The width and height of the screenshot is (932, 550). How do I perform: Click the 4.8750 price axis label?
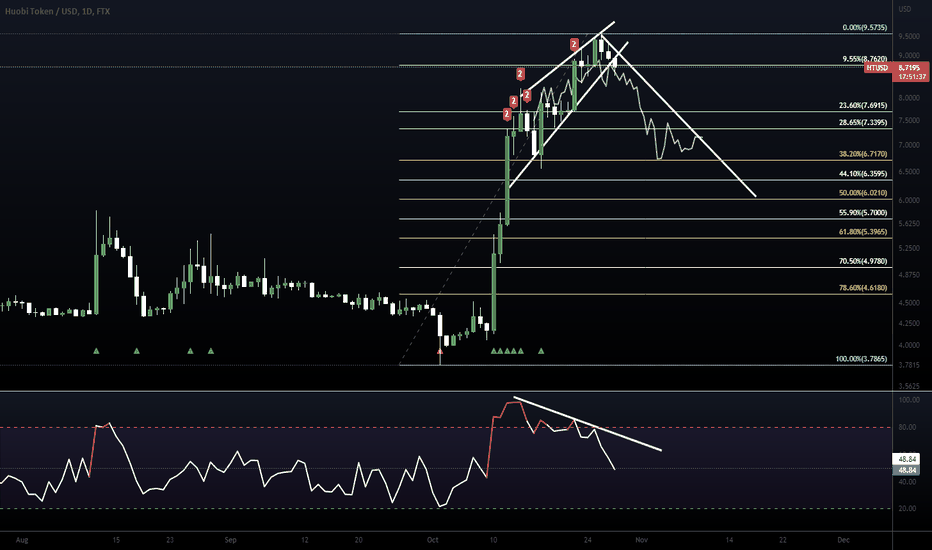tap(909, 275)
